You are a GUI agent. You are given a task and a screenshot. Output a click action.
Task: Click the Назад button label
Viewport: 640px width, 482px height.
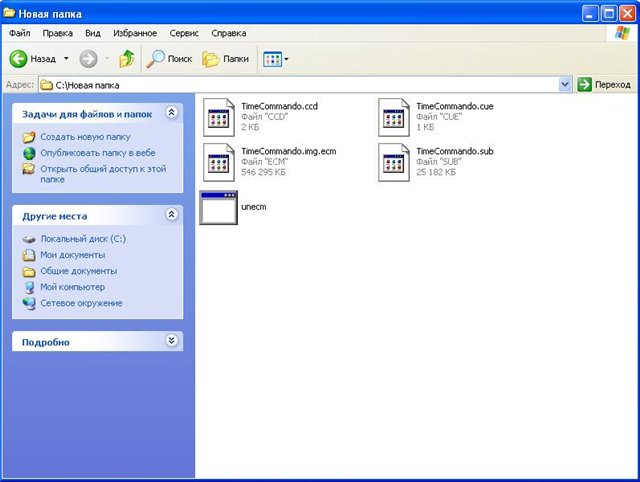point(43,59)
